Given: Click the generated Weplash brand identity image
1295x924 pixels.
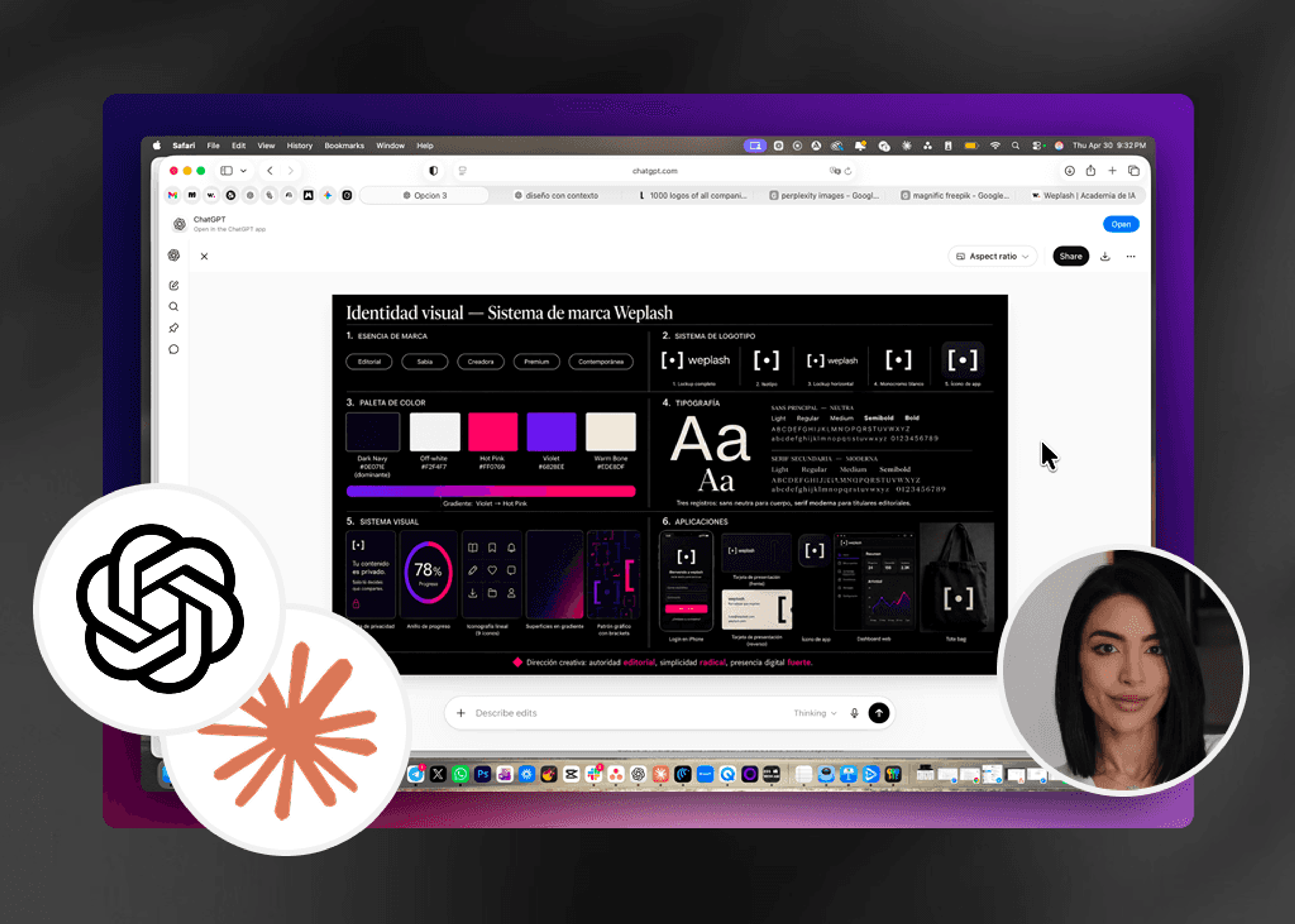Looking at the screenshot, I should point(669,484).
